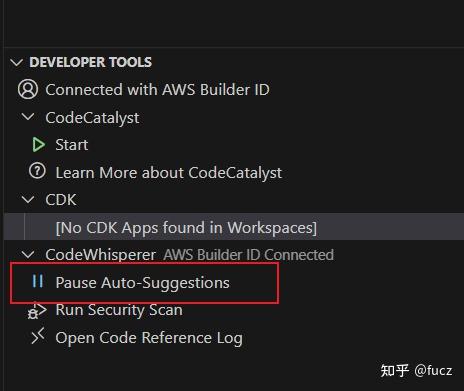Click AWS Builder ID Connected status text
The width and height of the screenshot is (464, 391).
(248, 255)
